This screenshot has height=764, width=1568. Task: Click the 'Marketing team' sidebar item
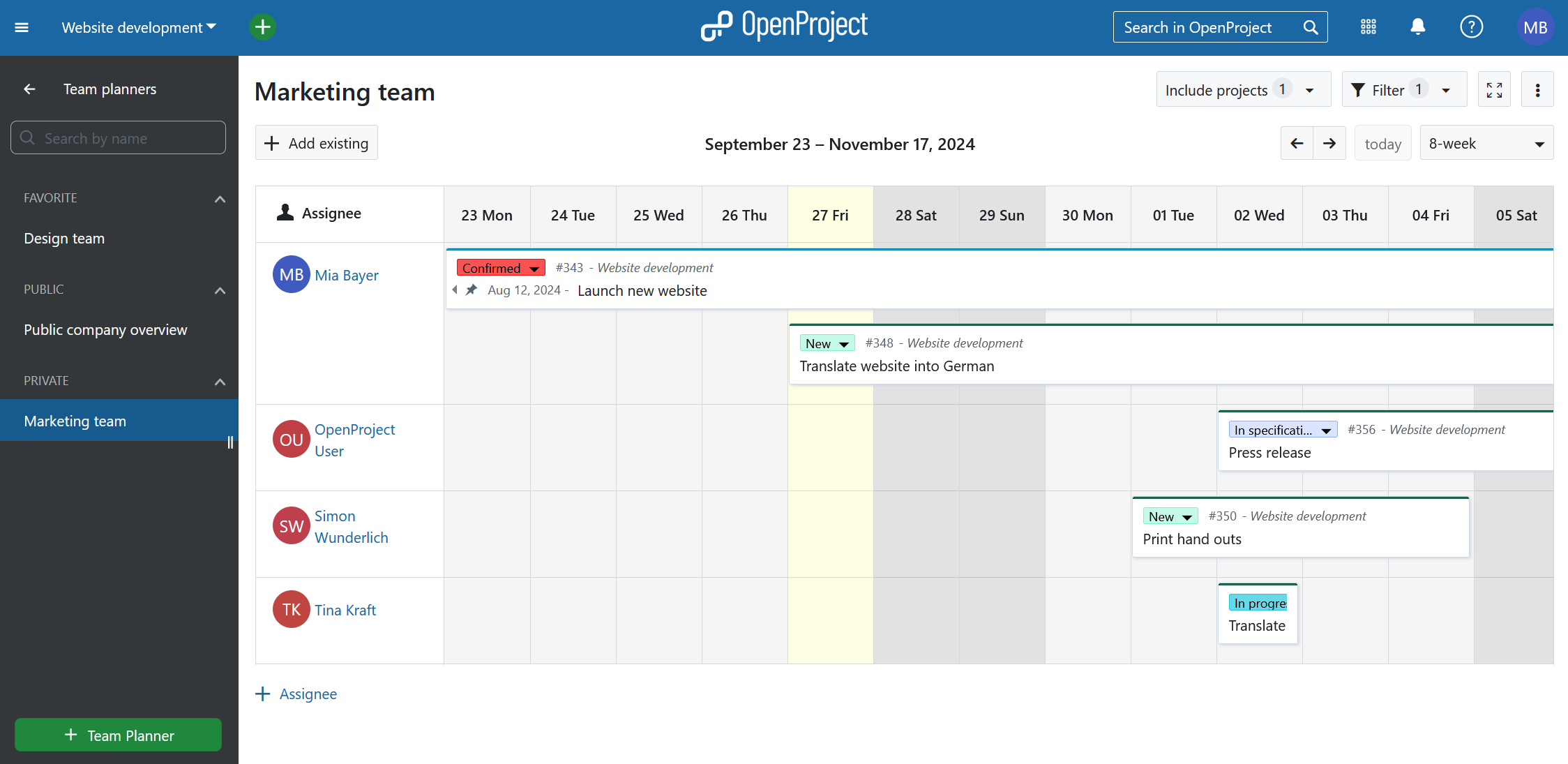(75, 420)
